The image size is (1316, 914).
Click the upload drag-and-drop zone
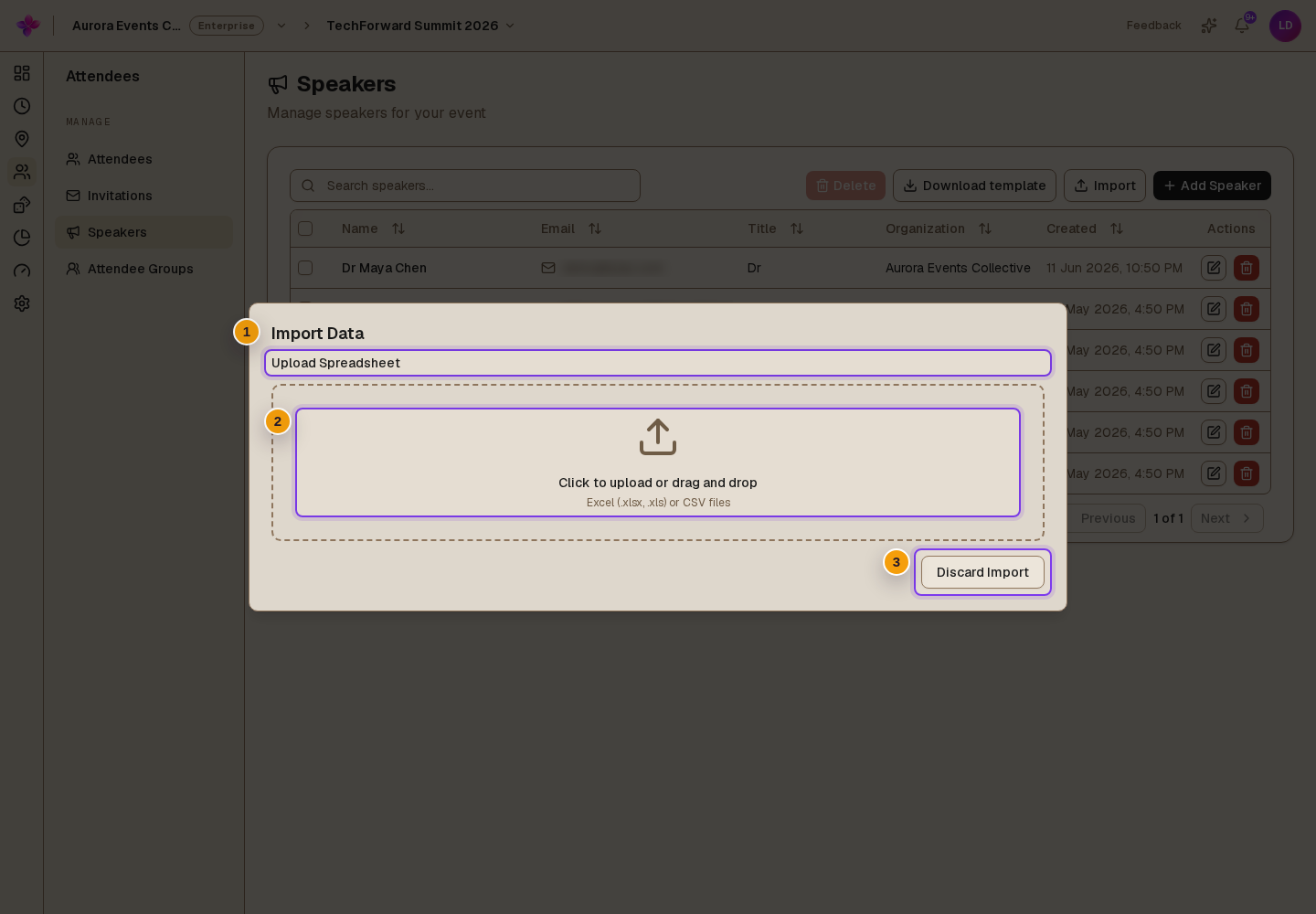pyautogui.click(x=658, y=462)
